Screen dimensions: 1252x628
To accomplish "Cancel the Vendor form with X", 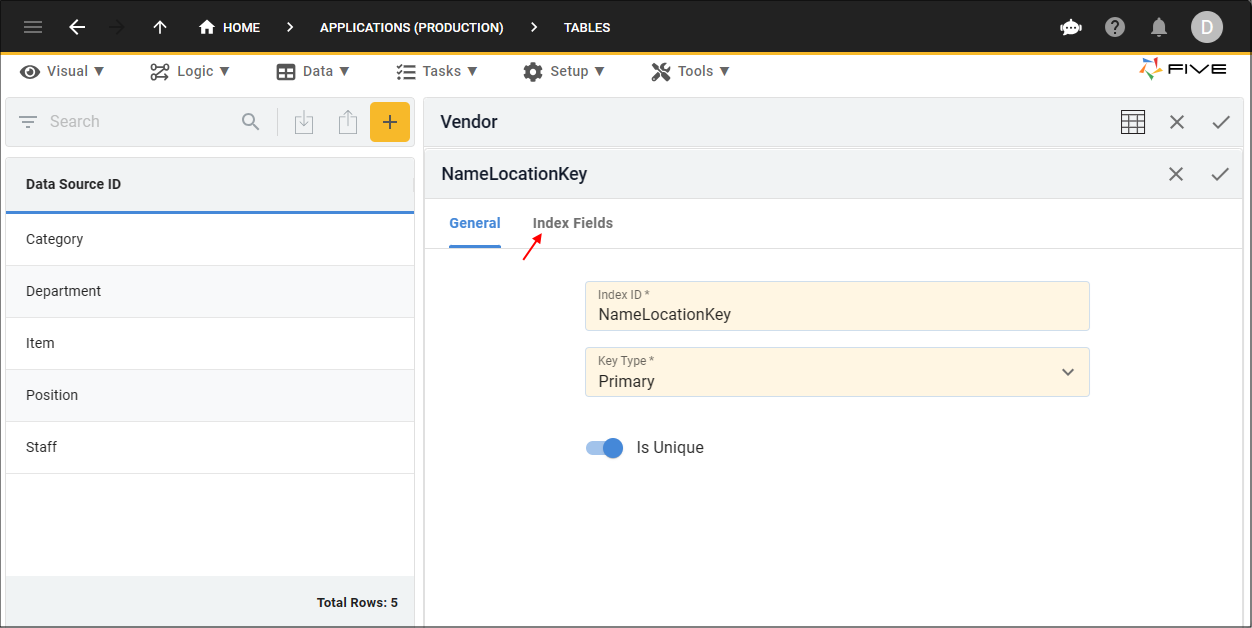I will click(1177, 122).
